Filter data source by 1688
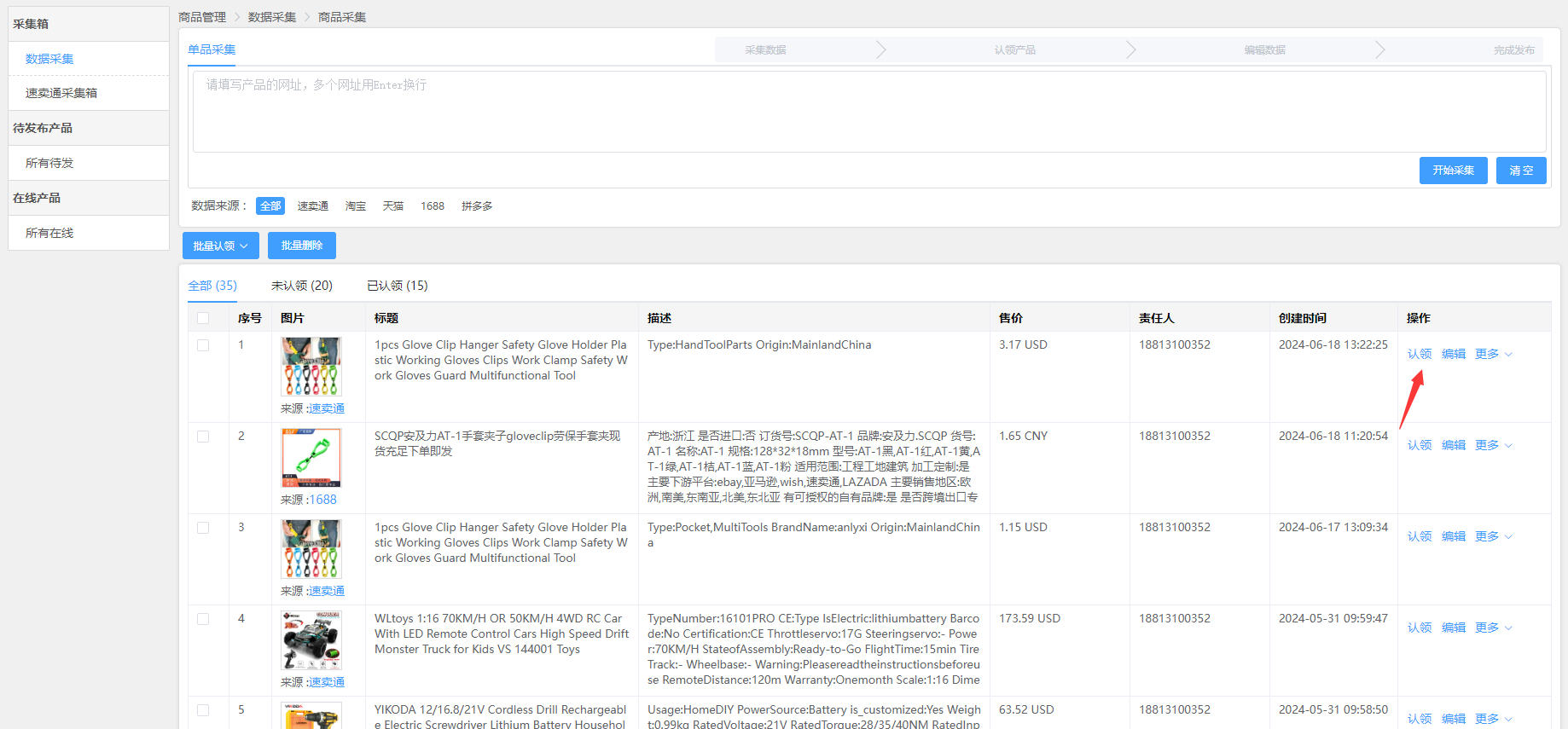This screenshot has width=1568, height=729. point(433,206)
